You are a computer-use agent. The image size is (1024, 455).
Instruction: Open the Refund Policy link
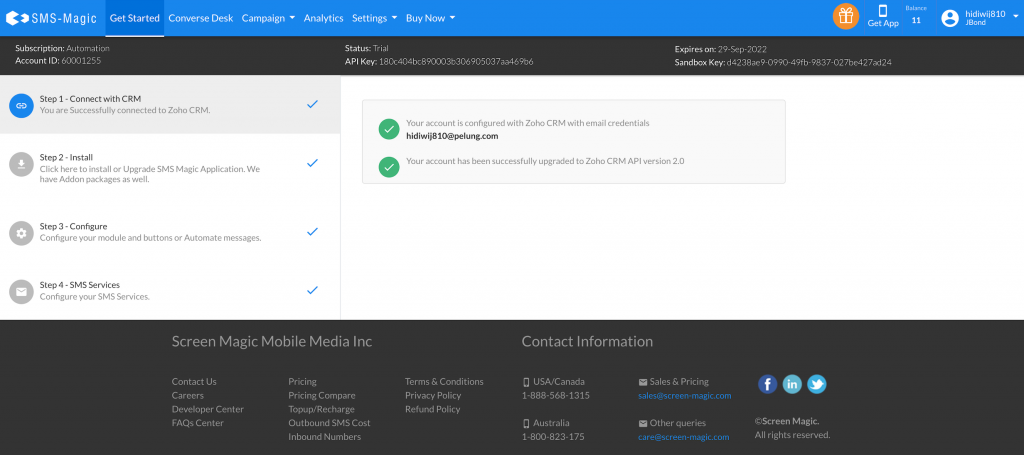(432, 409)
